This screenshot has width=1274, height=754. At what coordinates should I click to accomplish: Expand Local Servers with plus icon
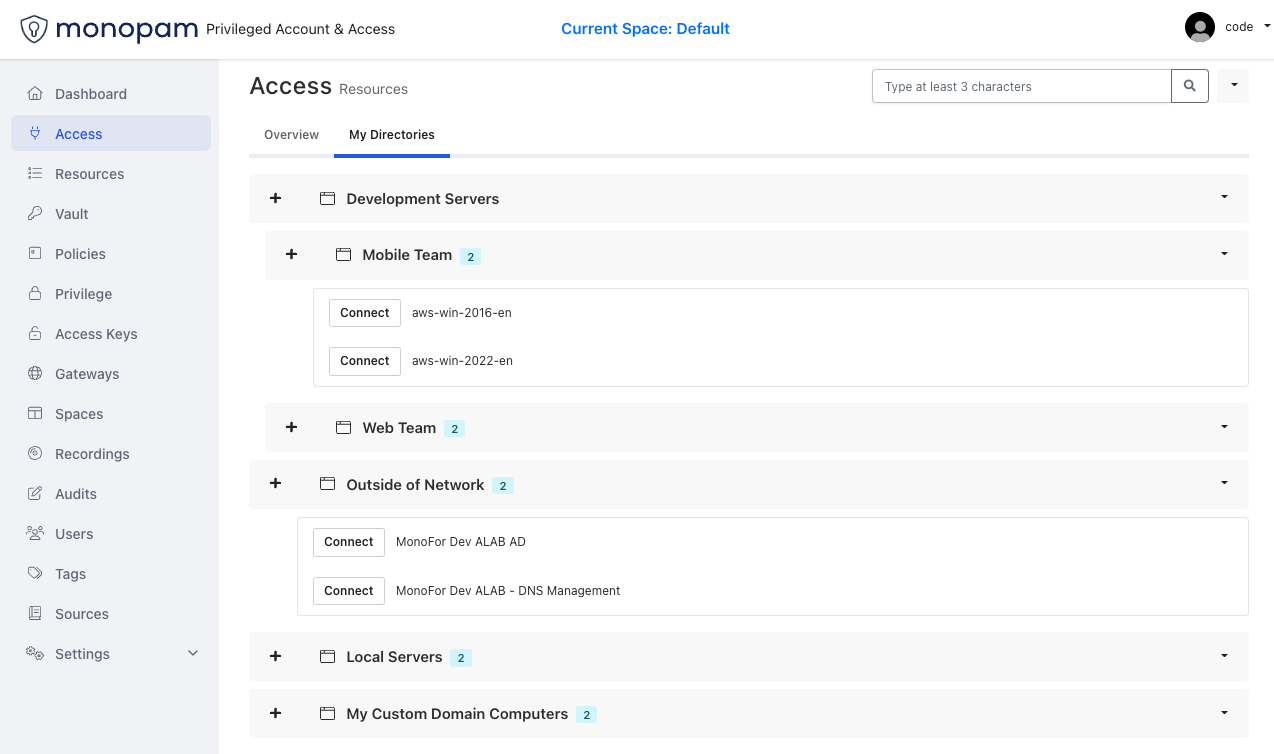click(x=276, y=656)
